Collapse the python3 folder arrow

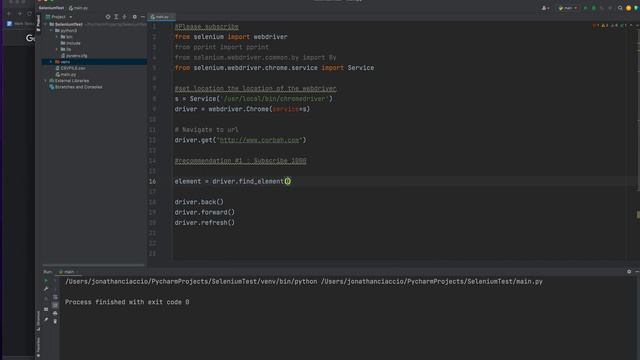51,30
